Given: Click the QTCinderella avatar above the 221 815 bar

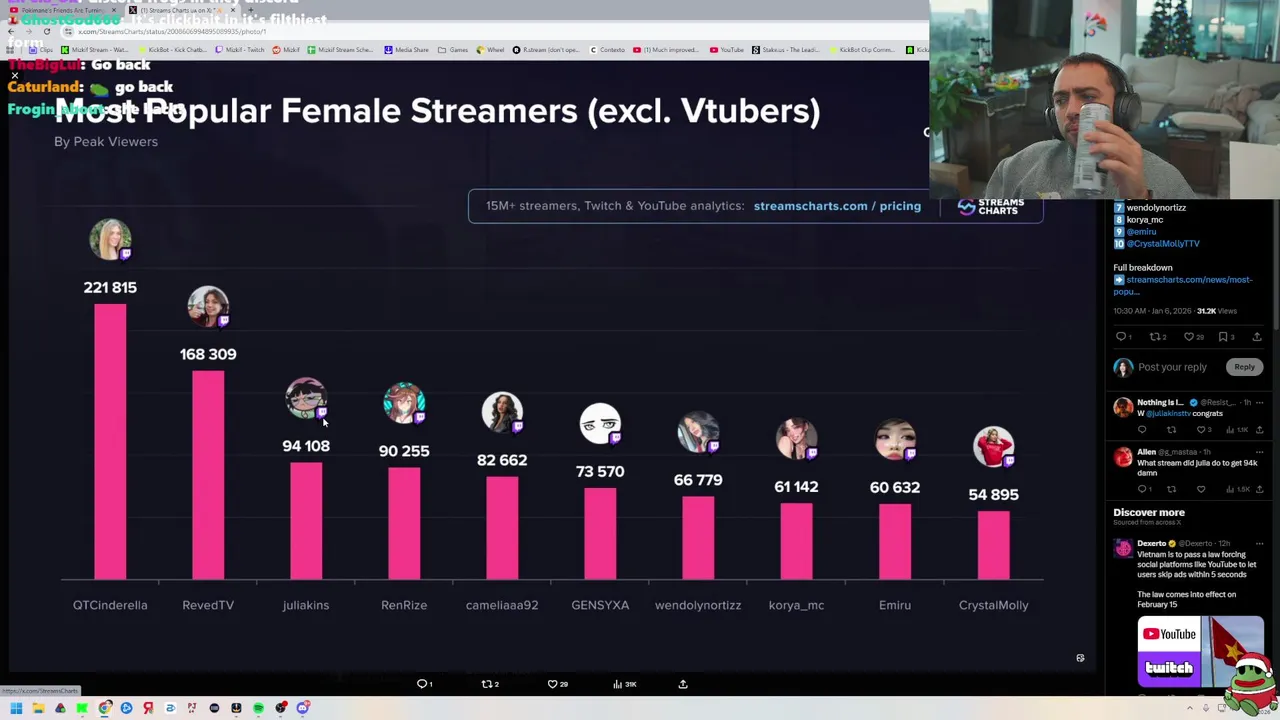Looking at the screenshot, I should tap(110, 240).
